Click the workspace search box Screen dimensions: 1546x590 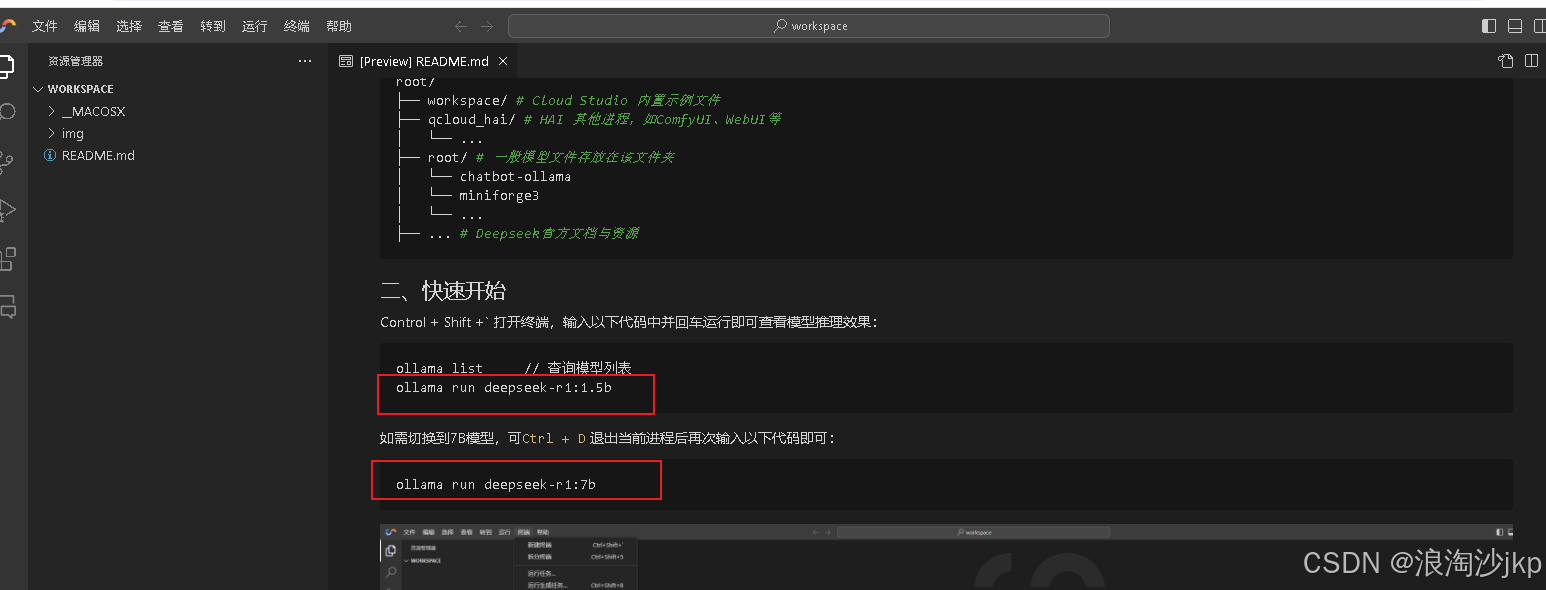(x=808, y=26)
